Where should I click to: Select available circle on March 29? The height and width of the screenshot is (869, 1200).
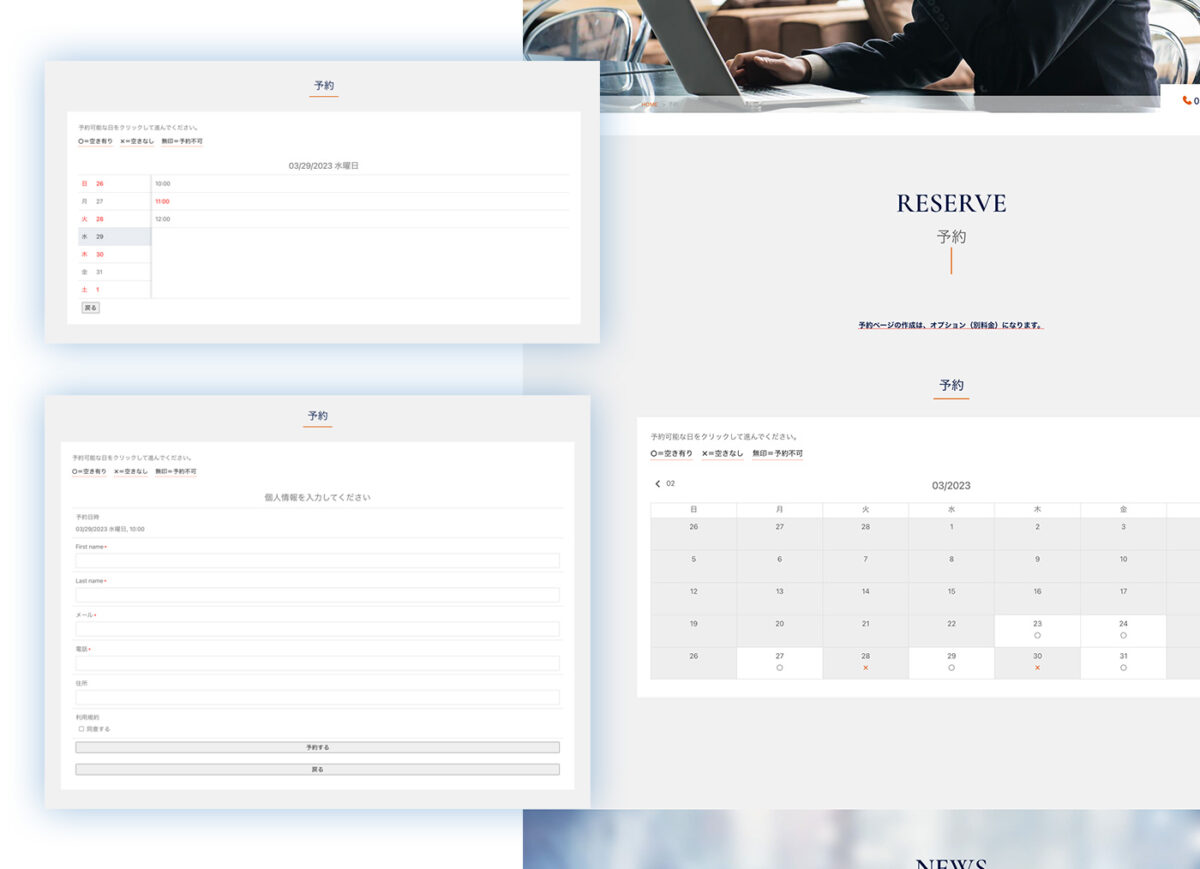coord(951,667)
